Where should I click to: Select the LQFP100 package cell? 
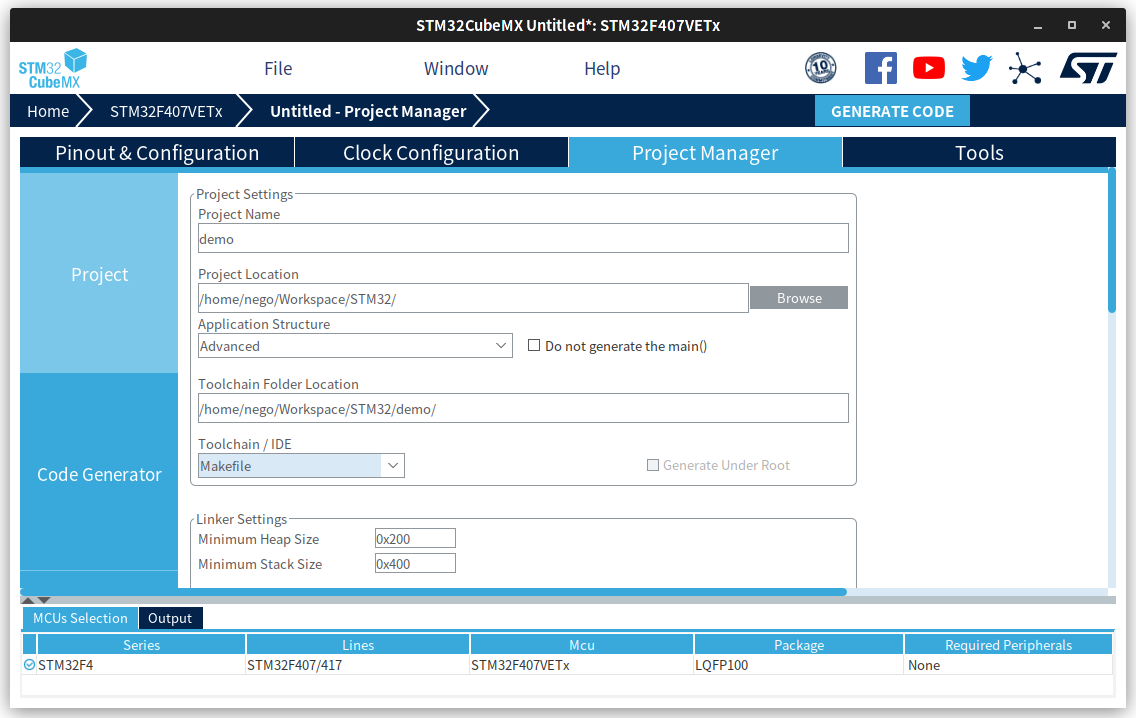(x=799, y=664)
